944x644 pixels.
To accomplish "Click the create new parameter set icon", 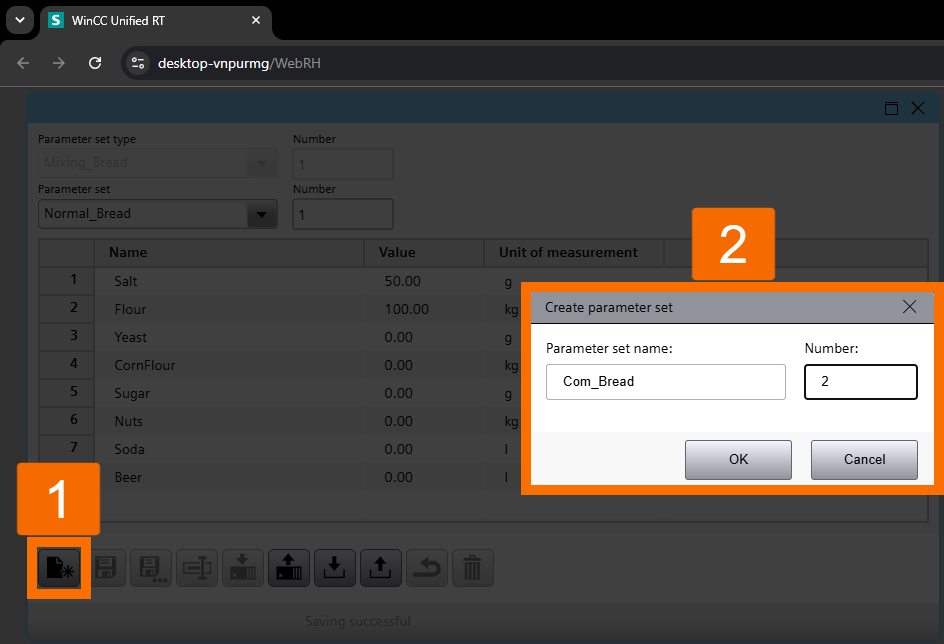I will coord(59,568).
